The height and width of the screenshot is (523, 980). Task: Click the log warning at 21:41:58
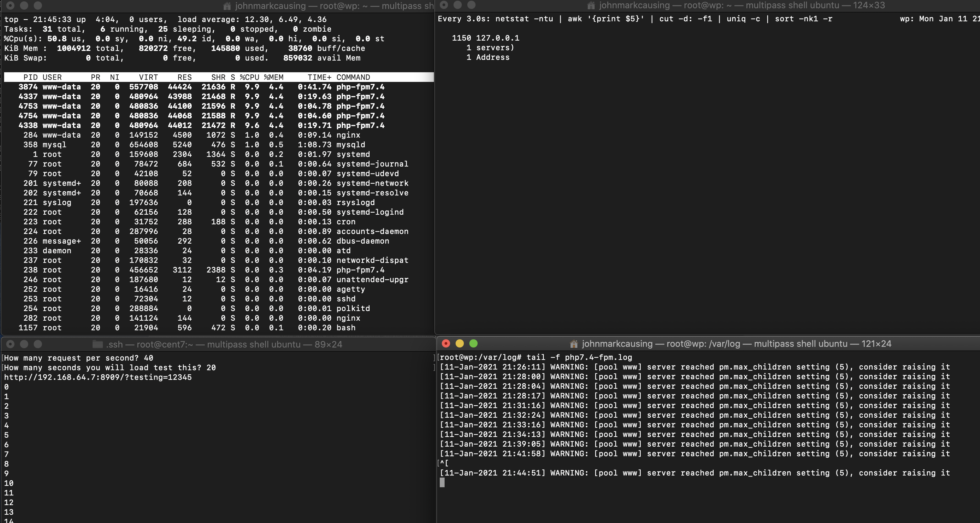[694, 454]
